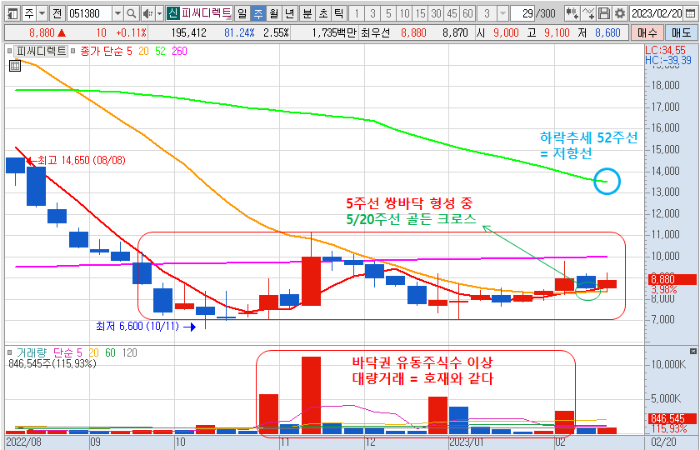Click the add candle chart icon
700x450 pixels.
[571, 13]
